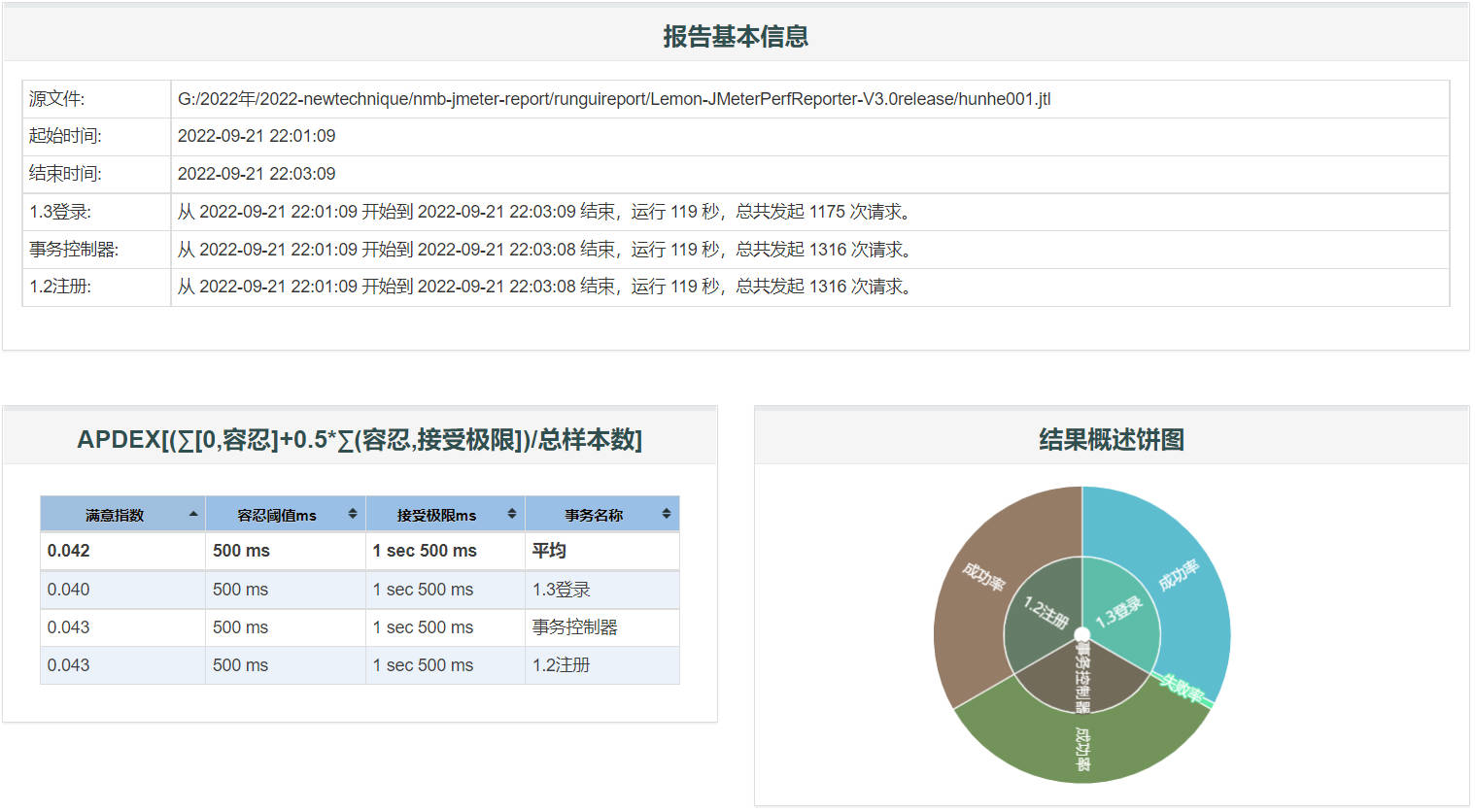
Task: Select the brown 成功率 outer ring segment
Action: click(x=983, y=576)
